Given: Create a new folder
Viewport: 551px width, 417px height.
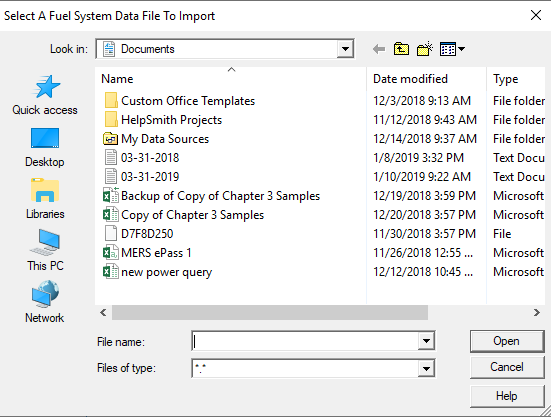Looking at the screenshot, I should 425,49.
